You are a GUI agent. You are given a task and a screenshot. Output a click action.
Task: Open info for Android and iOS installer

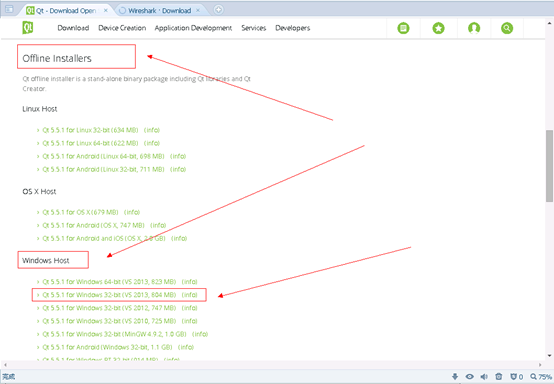coord(179,238)
